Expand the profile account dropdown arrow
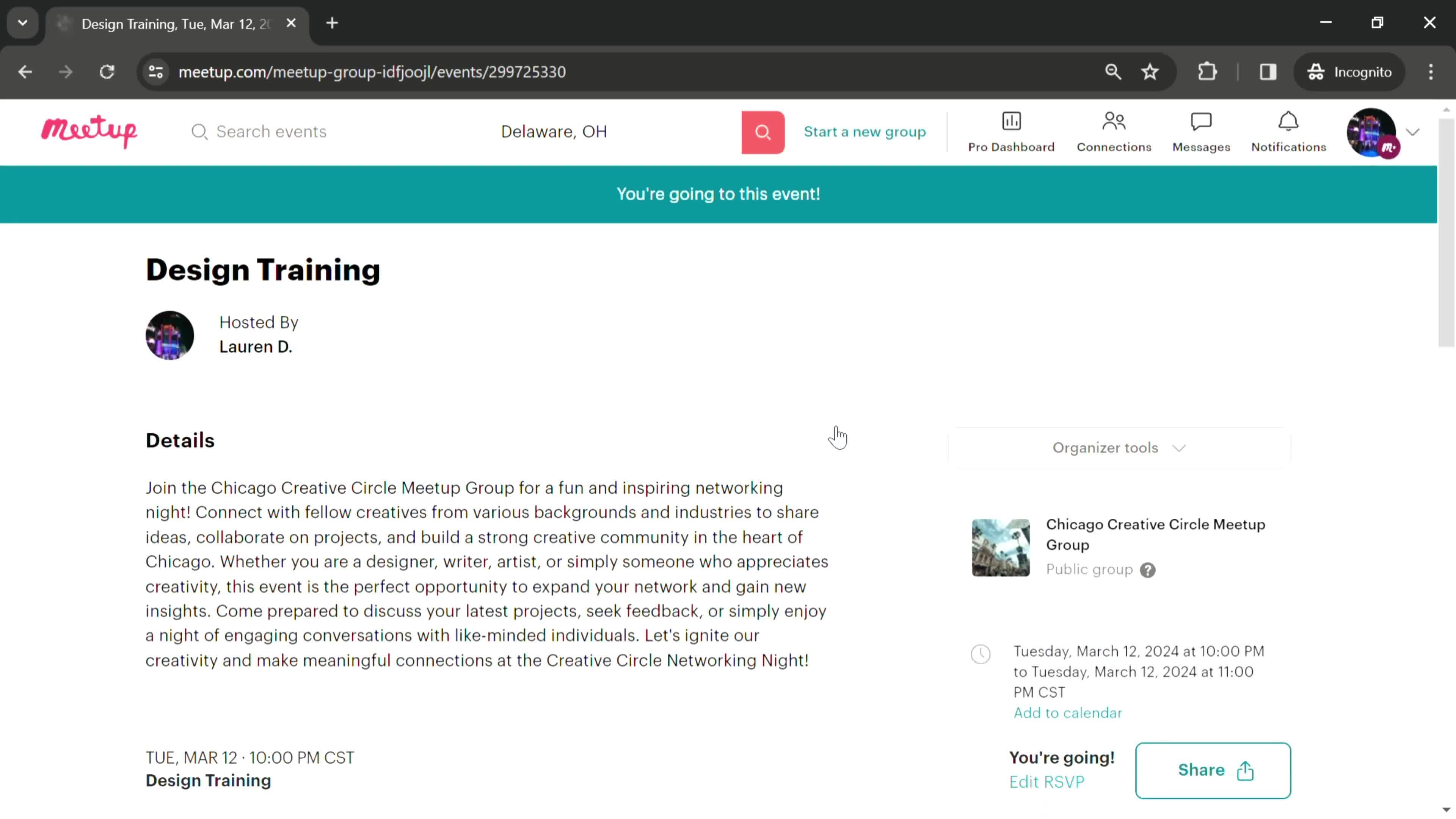1456x819 pixels. pos(1413,131)
